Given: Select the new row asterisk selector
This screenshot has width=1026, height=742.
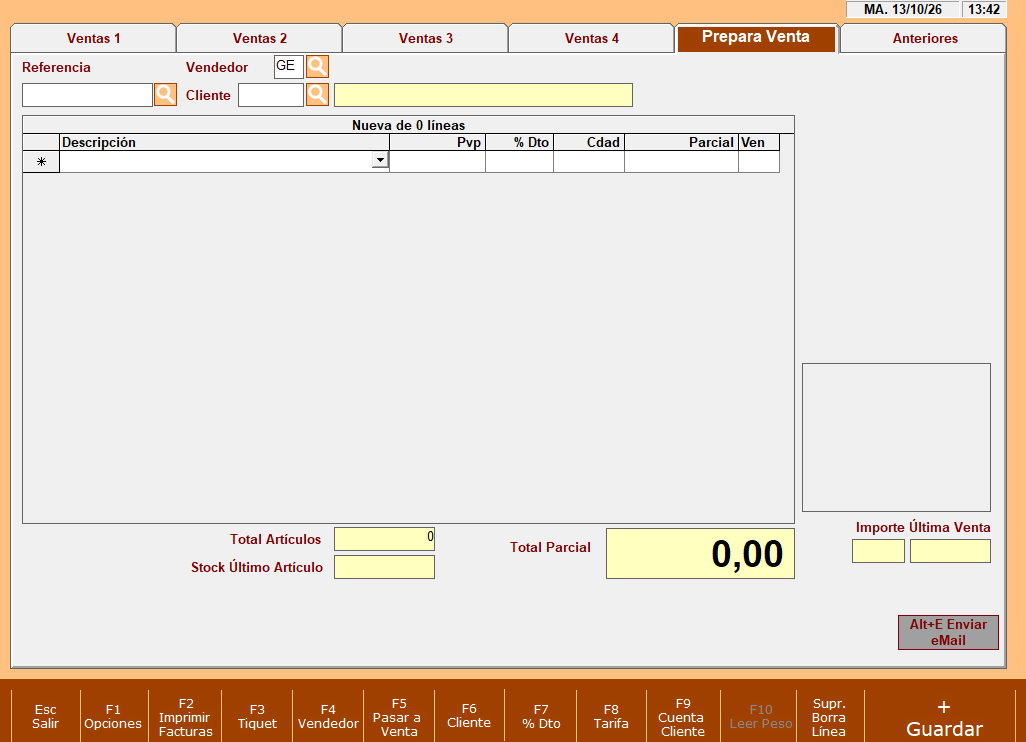Looking at the screenshot, I should tap(41, 162).
